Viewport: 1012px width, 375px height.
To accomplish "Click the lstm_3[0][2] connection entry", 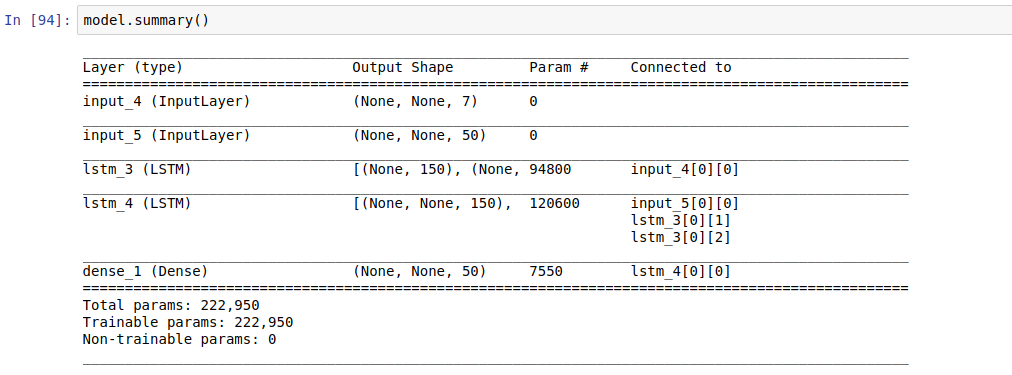I will pos(681,238).
